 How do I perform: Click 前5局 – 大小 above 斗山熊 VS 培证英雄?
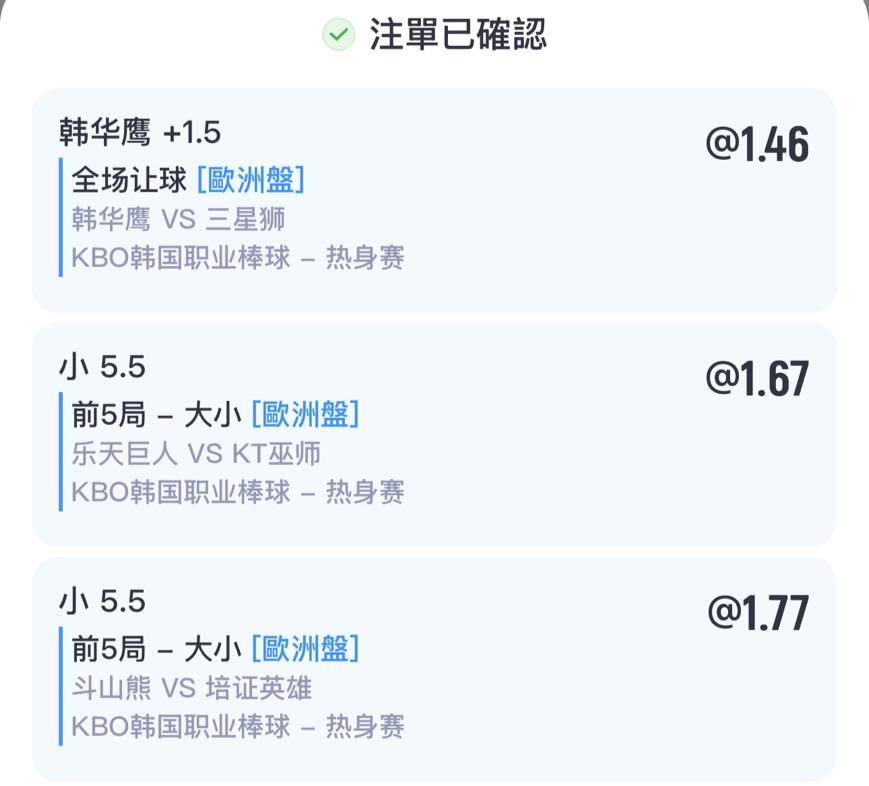[157, 649]
